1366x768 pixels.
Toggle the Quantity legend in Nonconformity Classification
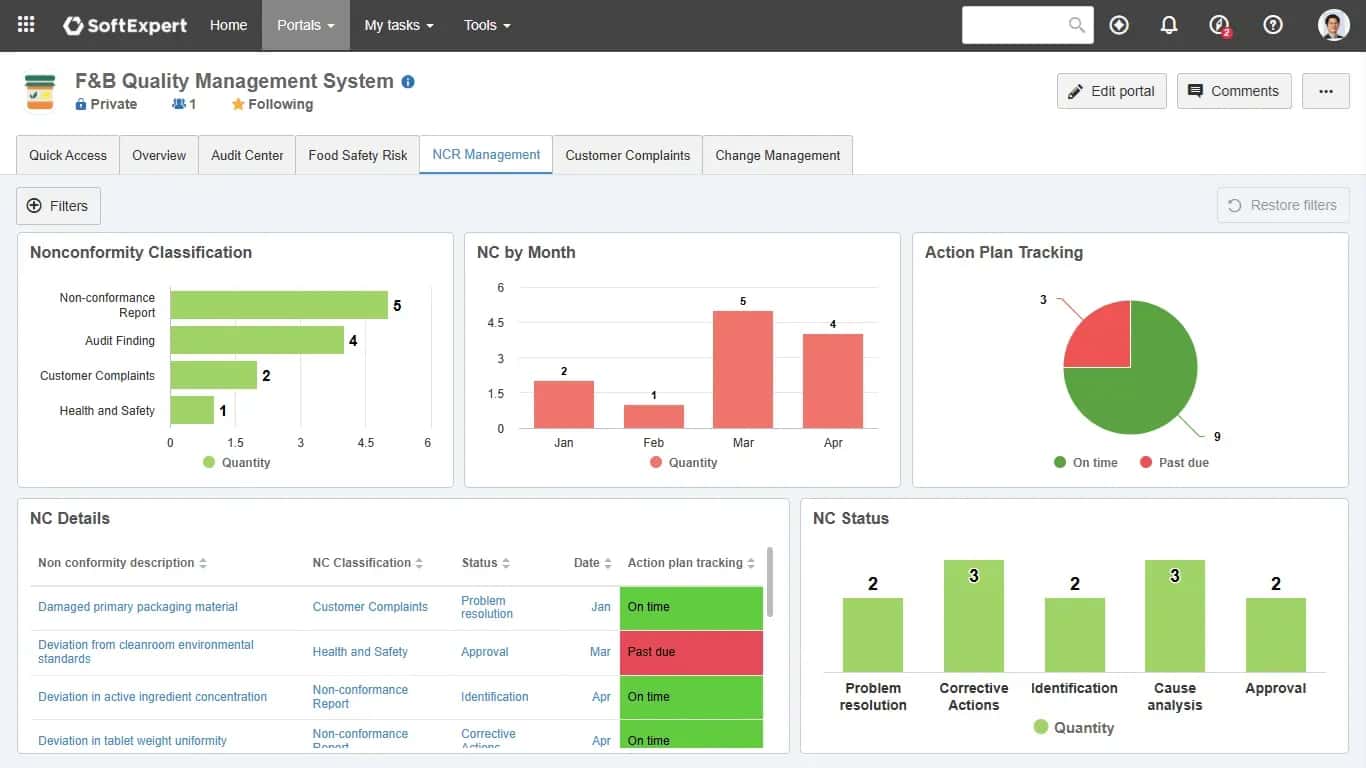[x=237, y=462]
